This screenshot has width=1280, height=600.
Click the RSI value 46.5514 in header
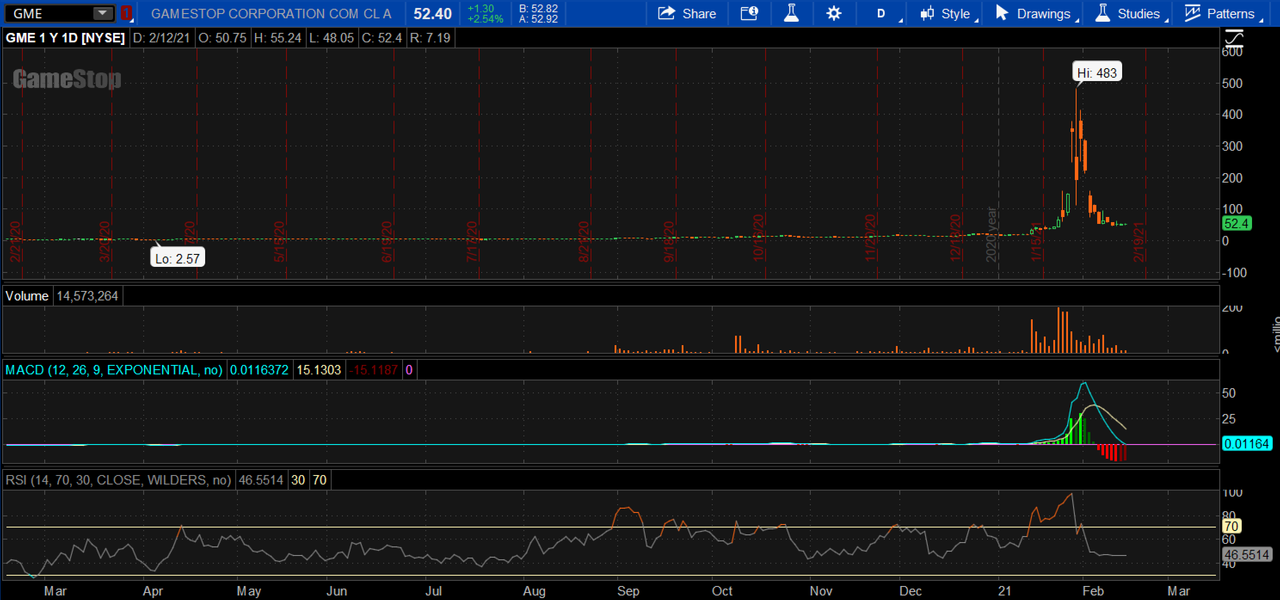click(x=260, y=480)
